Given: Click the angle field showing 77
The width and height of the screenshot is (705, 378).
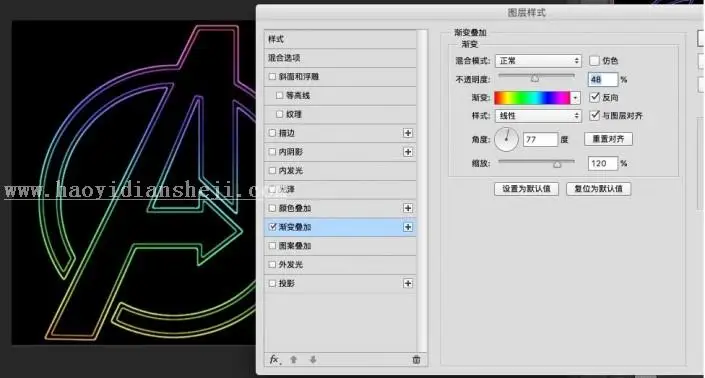Looking at the screenshot, I should (x=540, y=140).
